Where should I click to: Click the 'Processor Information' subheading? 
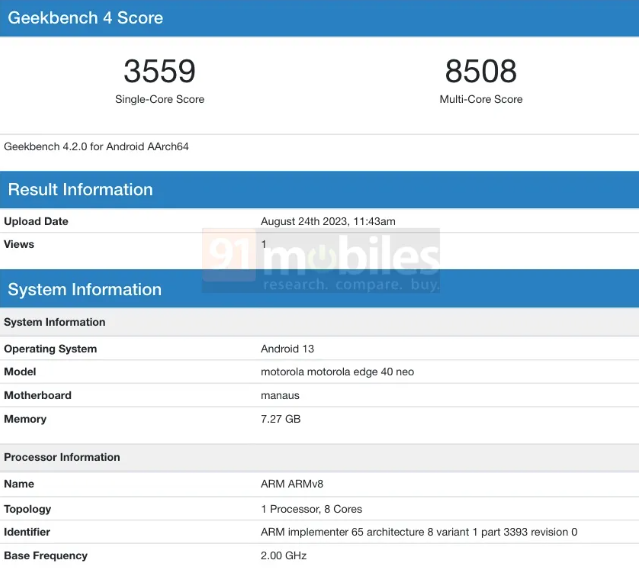coord(62,457)
